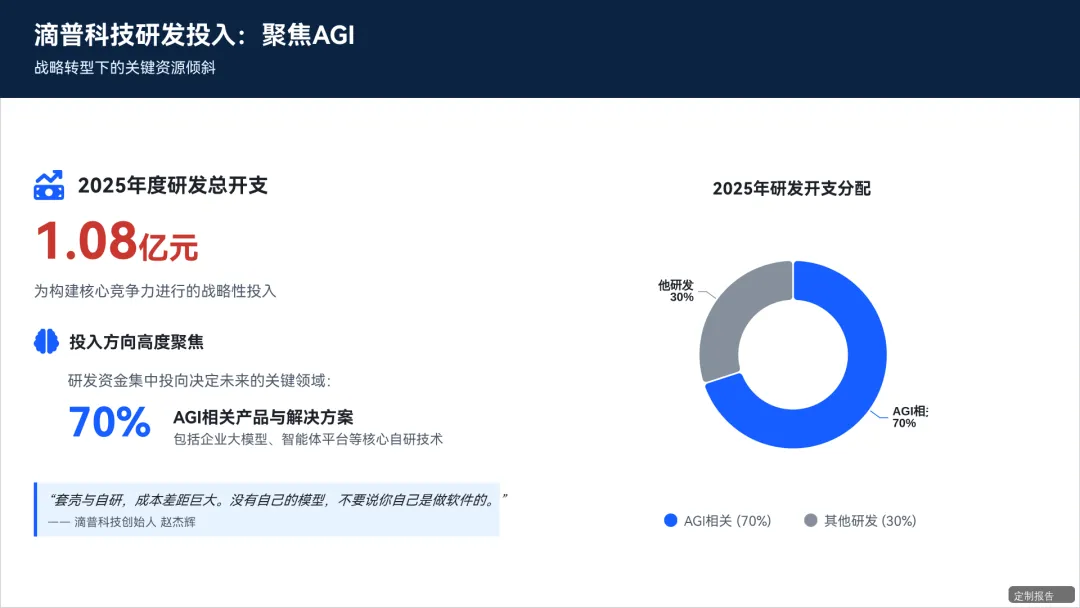Click the 他研发 30% chart data label

(x=676, y=291)
